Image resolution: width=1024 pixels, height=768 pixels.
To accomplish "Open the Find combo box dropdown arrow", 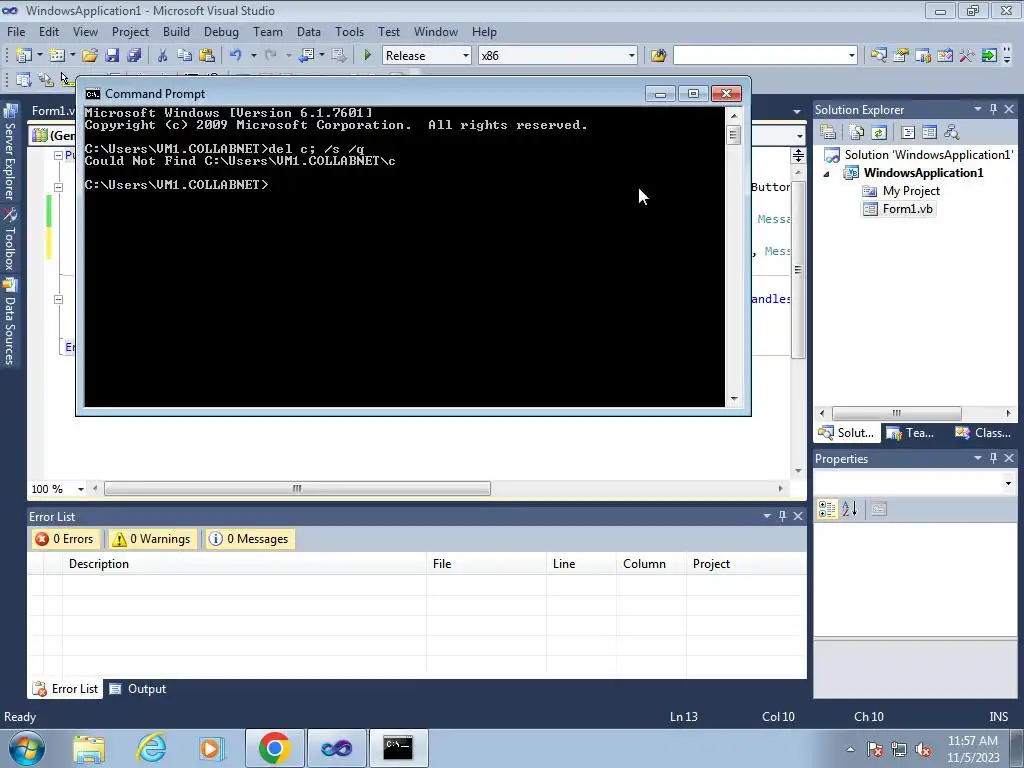I will pyautogui.click(x=852, y=56).
